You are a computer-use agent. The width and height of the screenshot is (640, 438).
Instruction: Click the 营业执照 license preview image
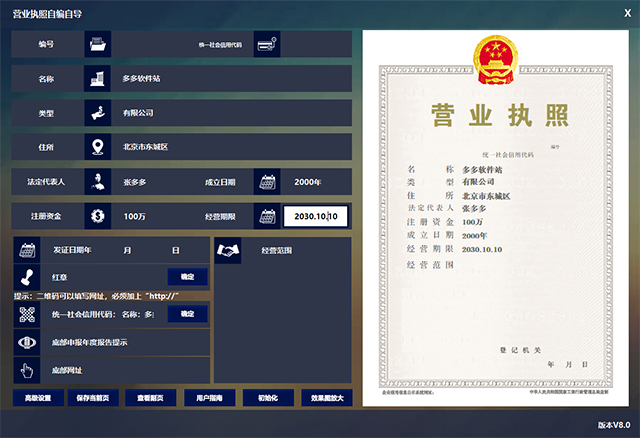496,218
